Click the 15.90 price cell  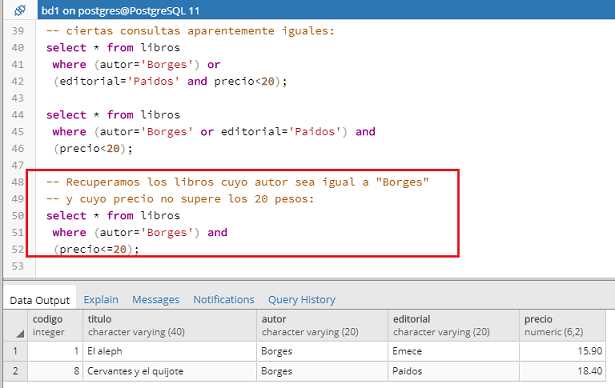pos(562,351)
